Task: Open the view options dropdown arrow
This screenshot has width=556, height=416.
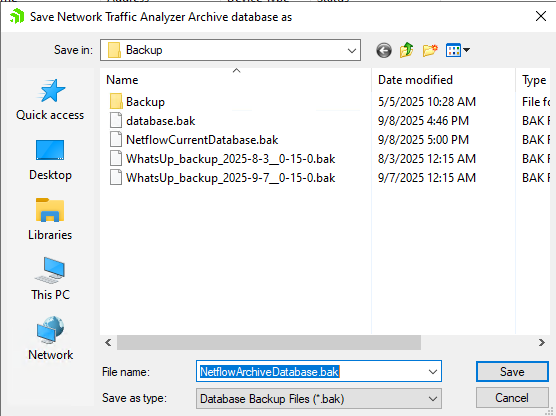Action: coord(467,50)
